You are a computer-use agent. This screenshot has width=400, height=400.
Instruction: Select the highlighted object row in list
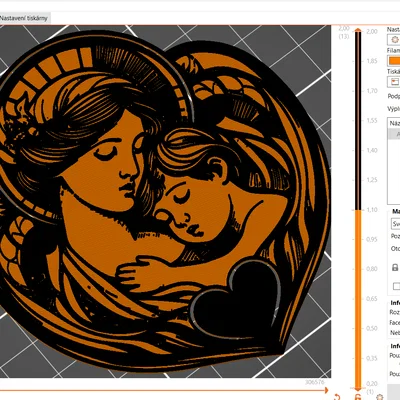point(394,134)
